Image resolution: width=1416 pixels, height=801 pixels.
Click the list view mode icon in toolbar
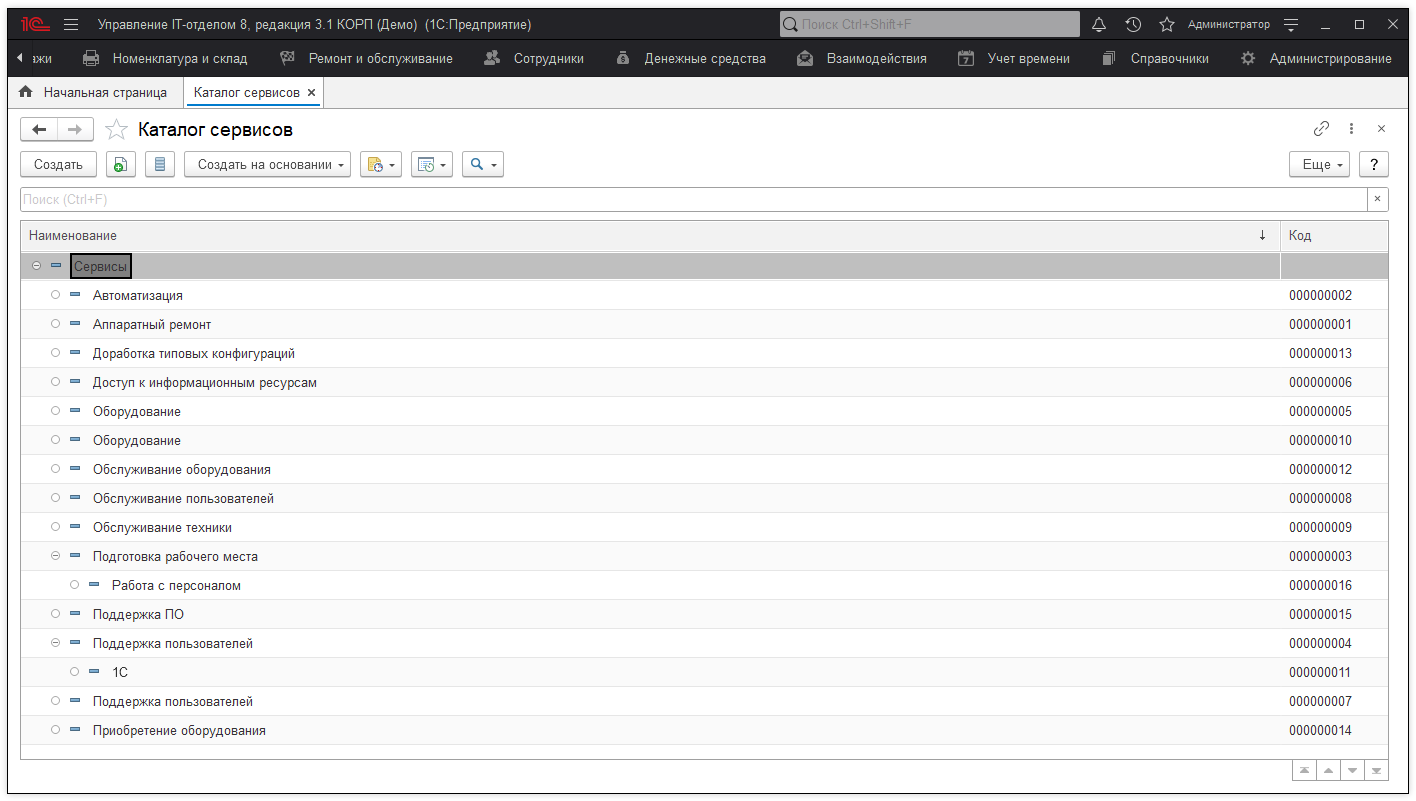click(x=160, y=165)
